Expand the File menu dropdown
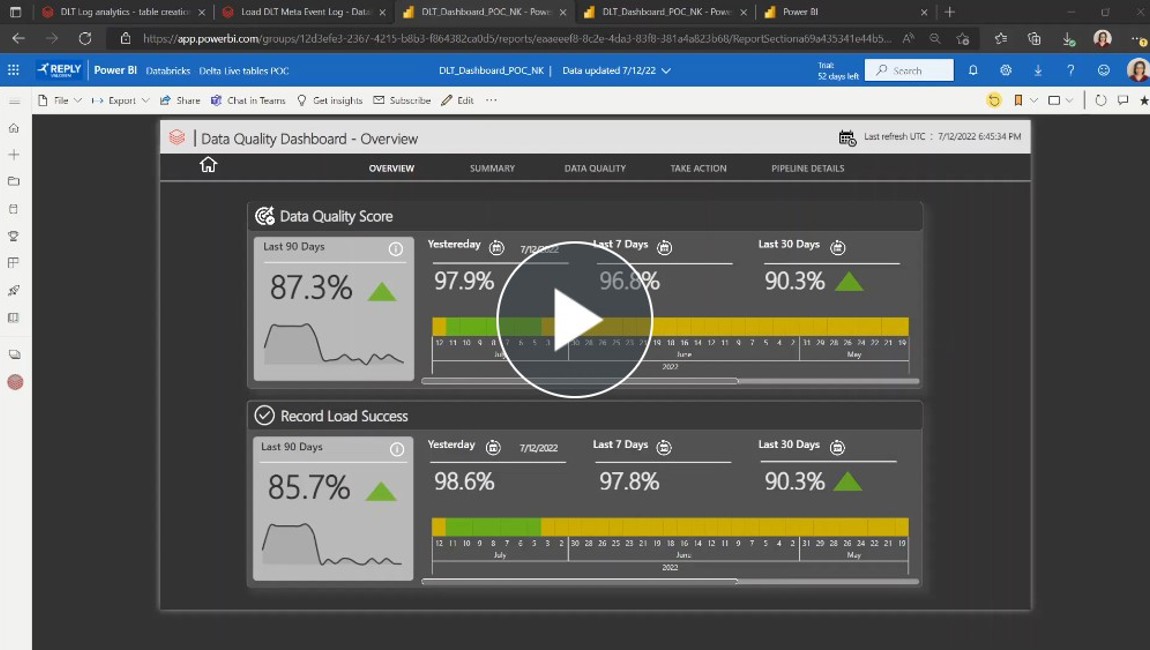This screenshot has height=650, width=1150. tap(60, 101)
